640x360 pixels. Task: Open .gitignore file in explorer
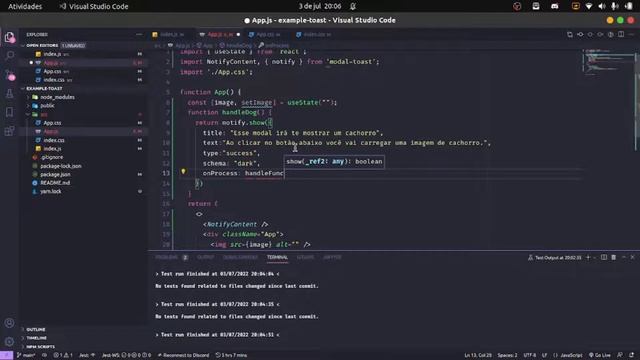pos(51,157)
